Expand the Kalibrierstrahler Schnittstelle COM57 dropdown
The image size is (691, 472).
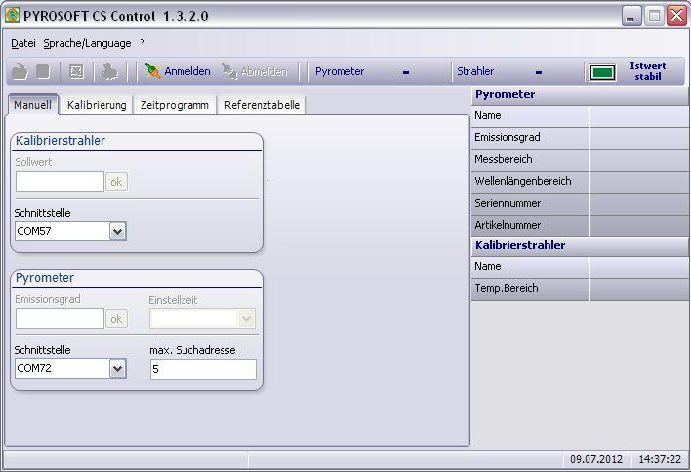(x=117, y=231)
